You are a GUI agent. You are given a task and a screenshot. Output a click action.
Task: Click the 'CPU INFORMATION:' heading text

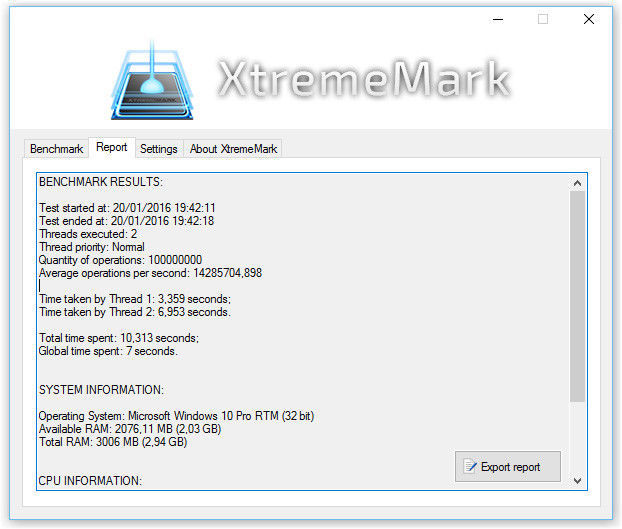pos(90,481)
